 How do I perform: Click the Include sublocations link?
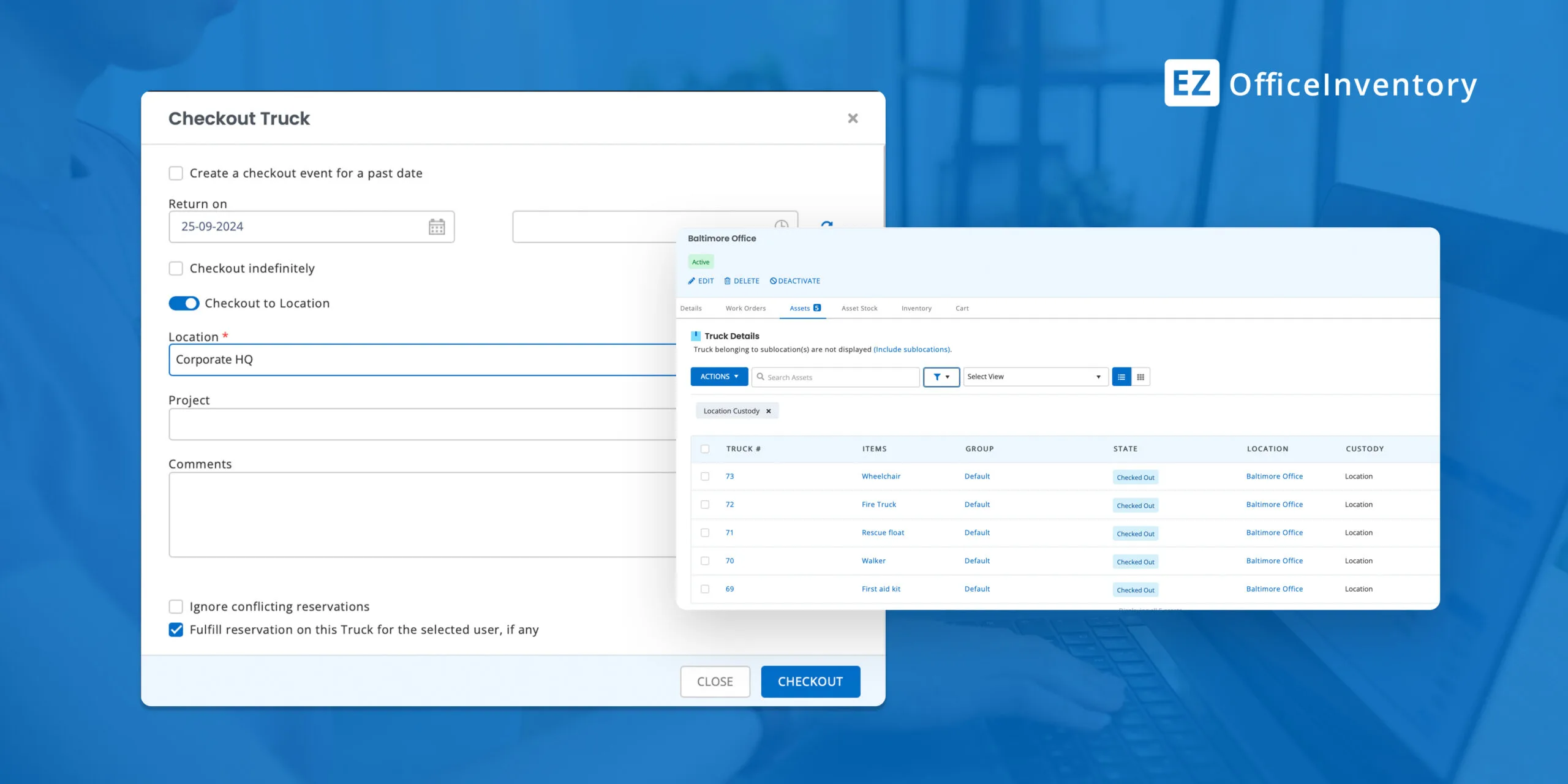pyautogui.click(x=911, y=350)
